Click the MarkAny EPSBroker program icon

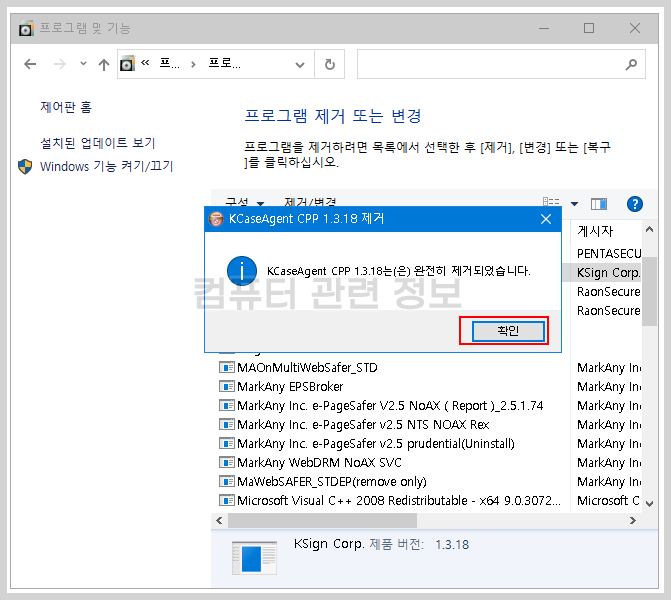[227, 386]
